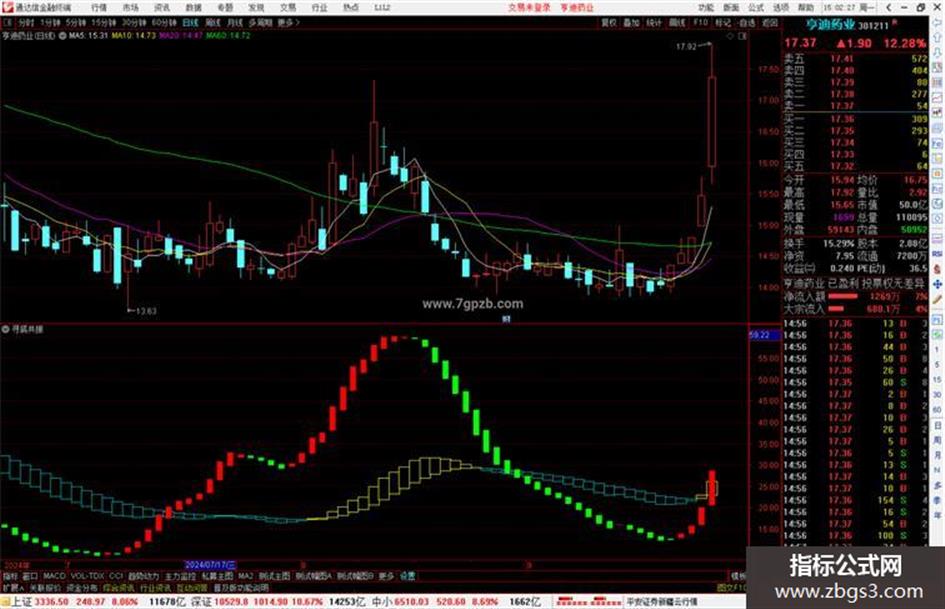Click the blue cross-arrows move icon
The width and height of the screenshot is (945, 609).
point(937,284)
